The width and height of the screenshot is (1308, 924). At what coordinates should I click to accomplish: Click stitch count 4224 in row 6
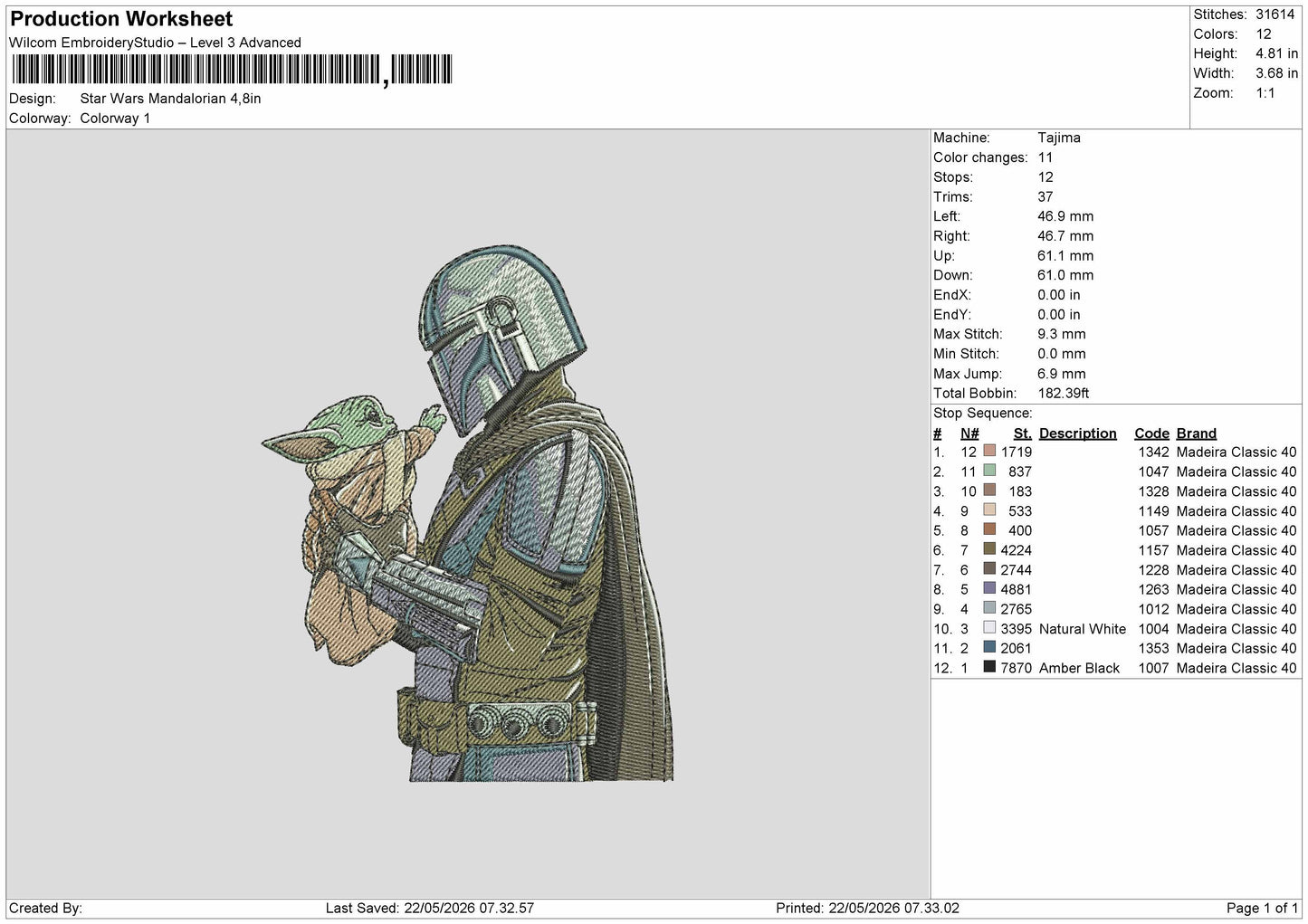[1016, 549]
